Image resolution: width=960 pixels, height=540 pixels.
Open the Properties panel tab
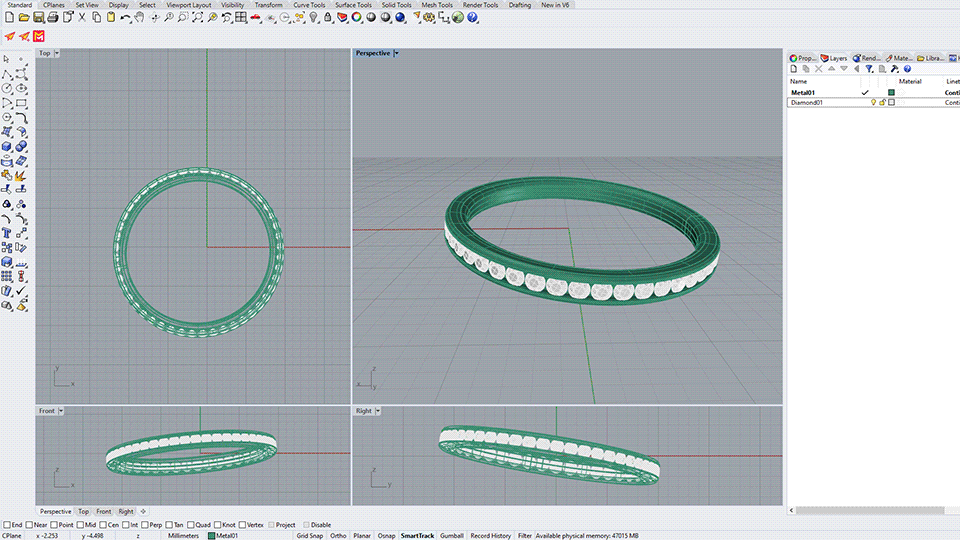804,58
